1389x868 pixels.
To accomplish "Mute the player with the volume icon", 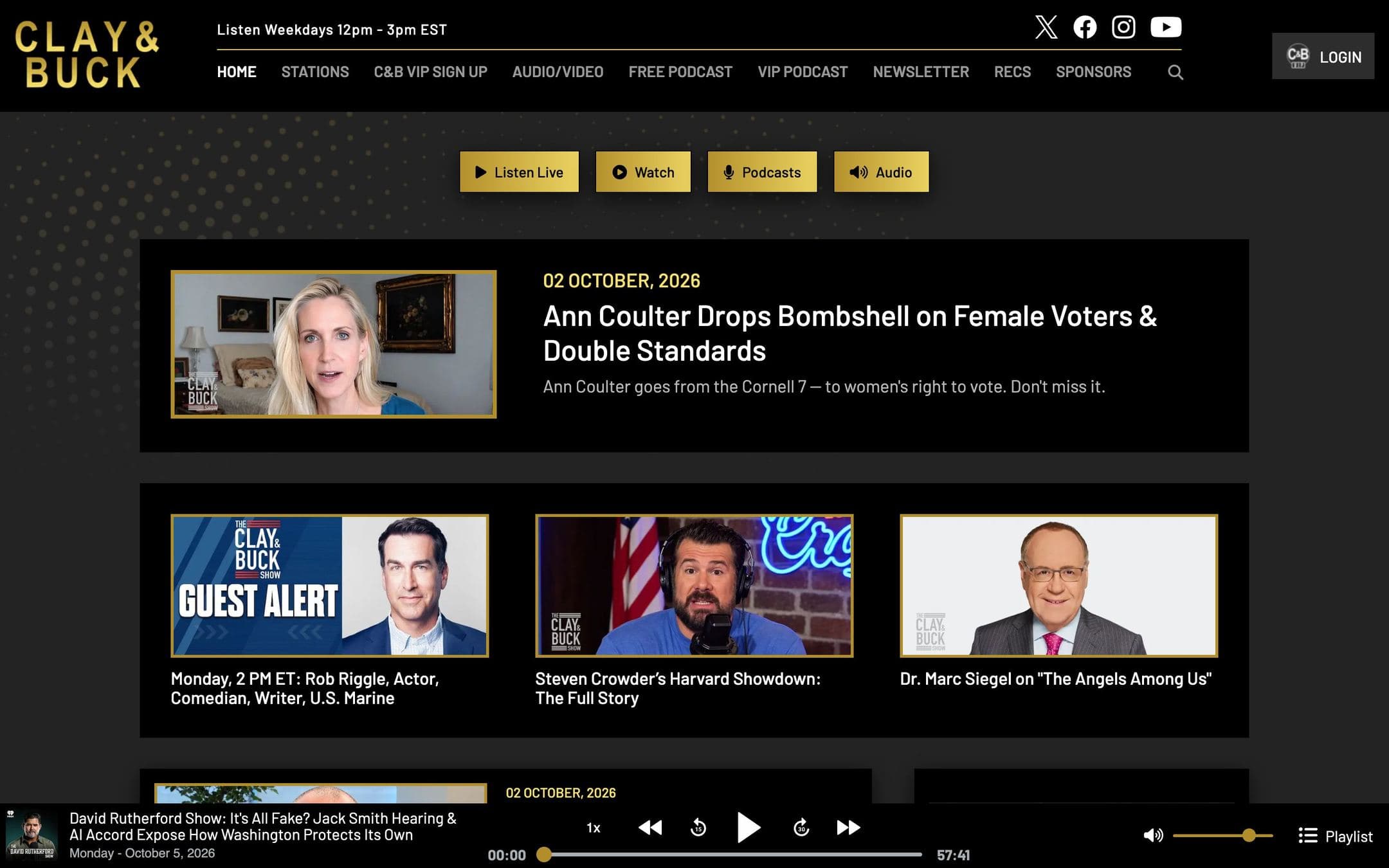I will [x=1153, y=835].
